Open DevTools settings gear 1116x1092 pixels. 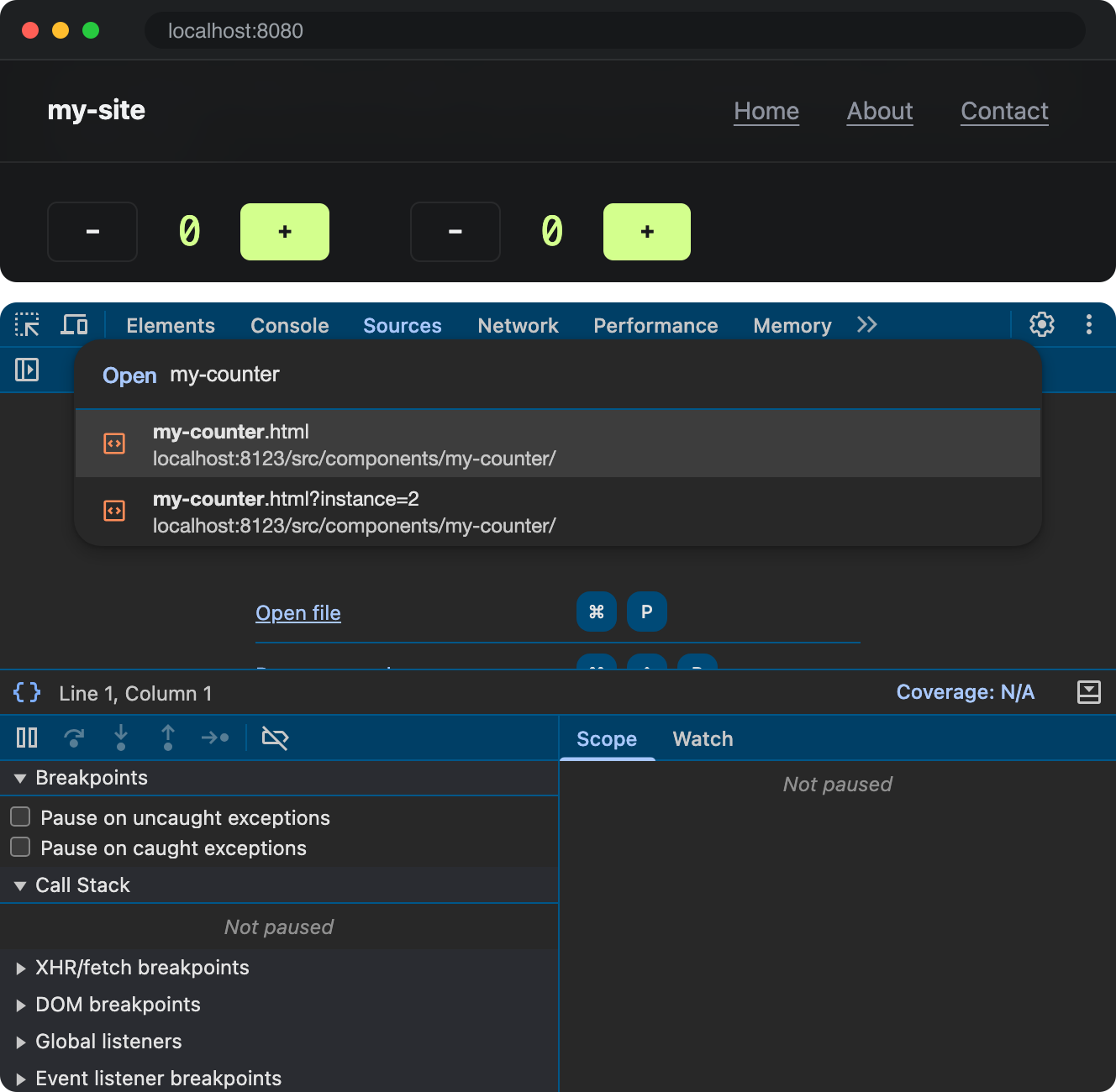click(x=1042, y=325)
